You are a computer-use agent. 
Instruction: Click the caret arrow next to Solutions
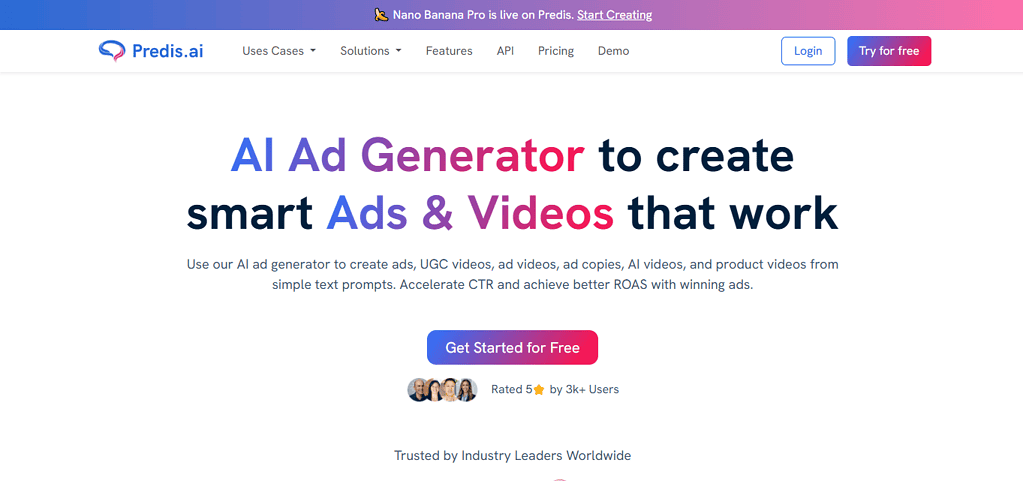click(x=398, y=51)
